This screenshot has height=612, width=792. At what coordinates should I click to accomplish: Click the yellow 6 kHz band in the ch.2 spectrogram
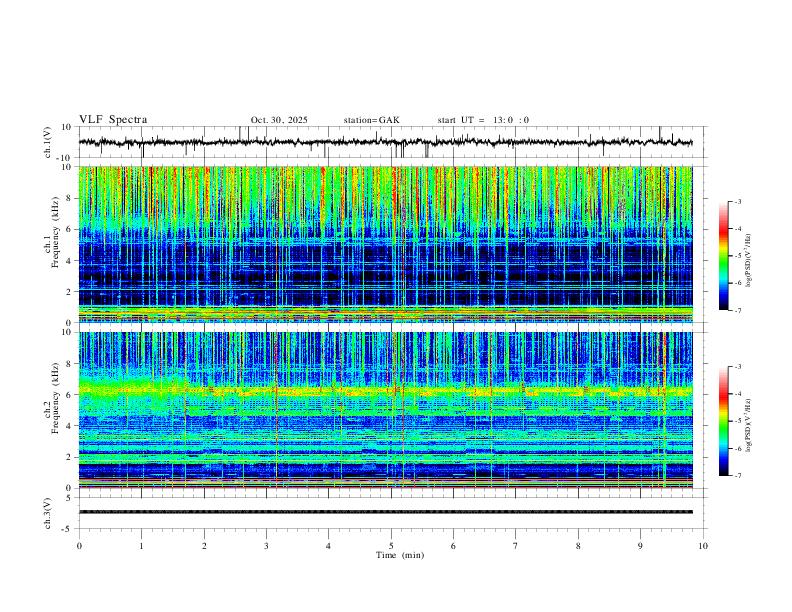pos(385,390)
